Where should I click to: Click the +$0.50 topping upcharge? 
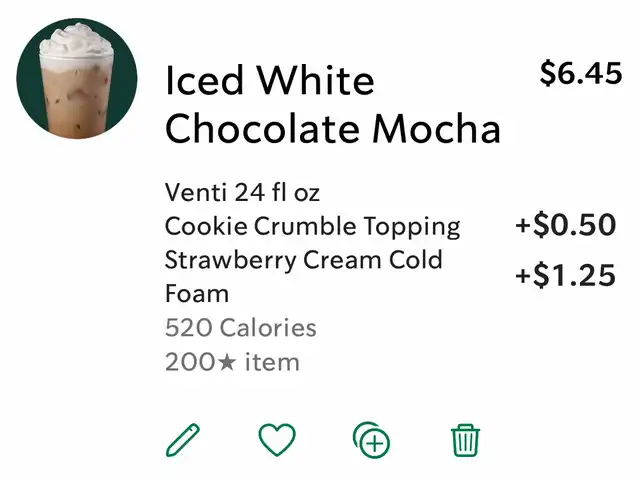[x=565, y=226]
